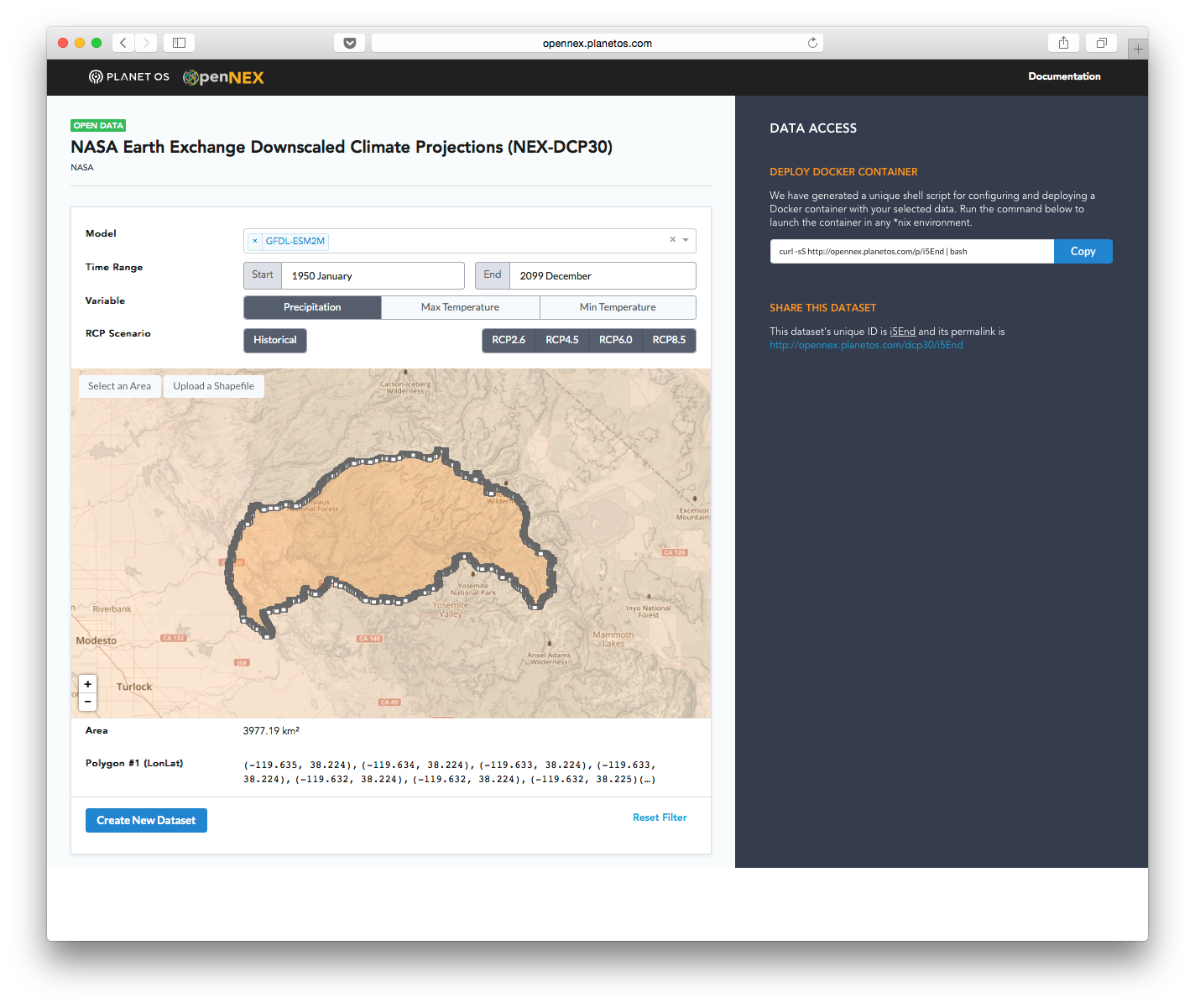Viewport: 1195px width, 1008px height.
Task: Zoom out on the map
Action: [87, 702]
